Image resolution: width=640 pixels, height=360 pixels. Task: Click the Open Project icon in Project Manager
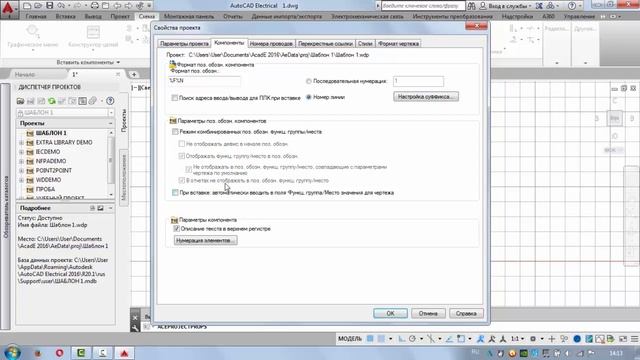(x=20, y=101)
